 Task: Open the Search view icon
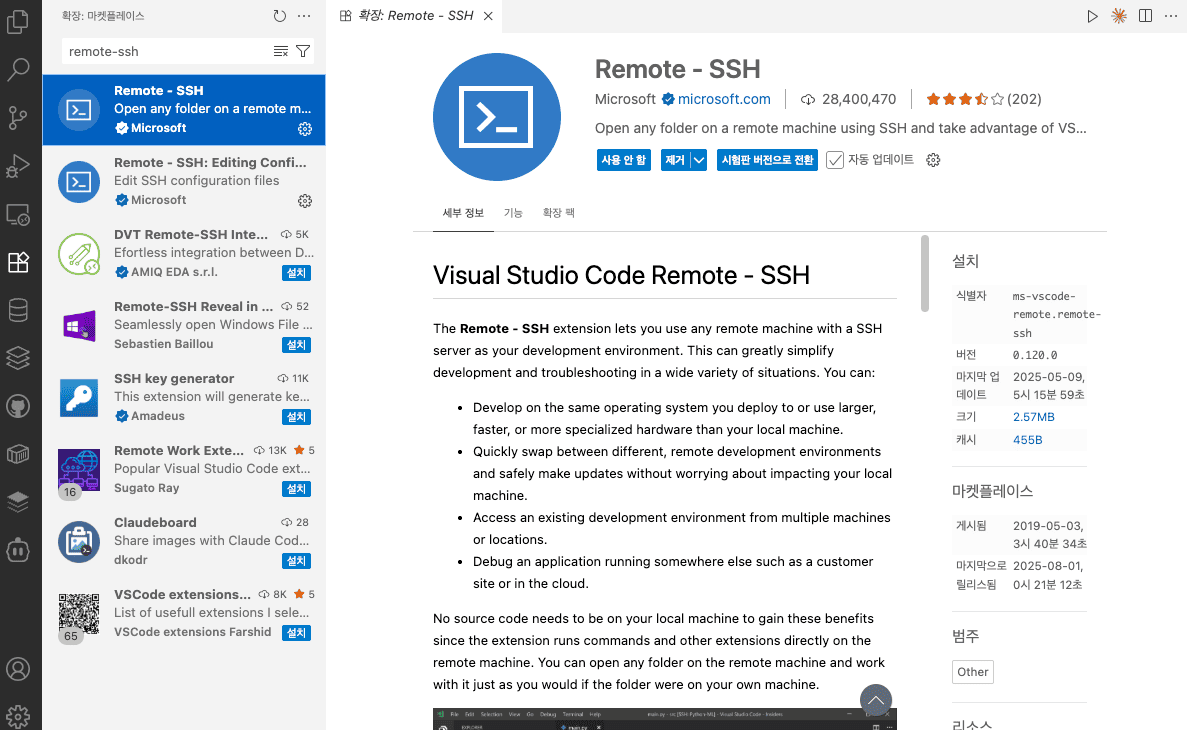18,69
